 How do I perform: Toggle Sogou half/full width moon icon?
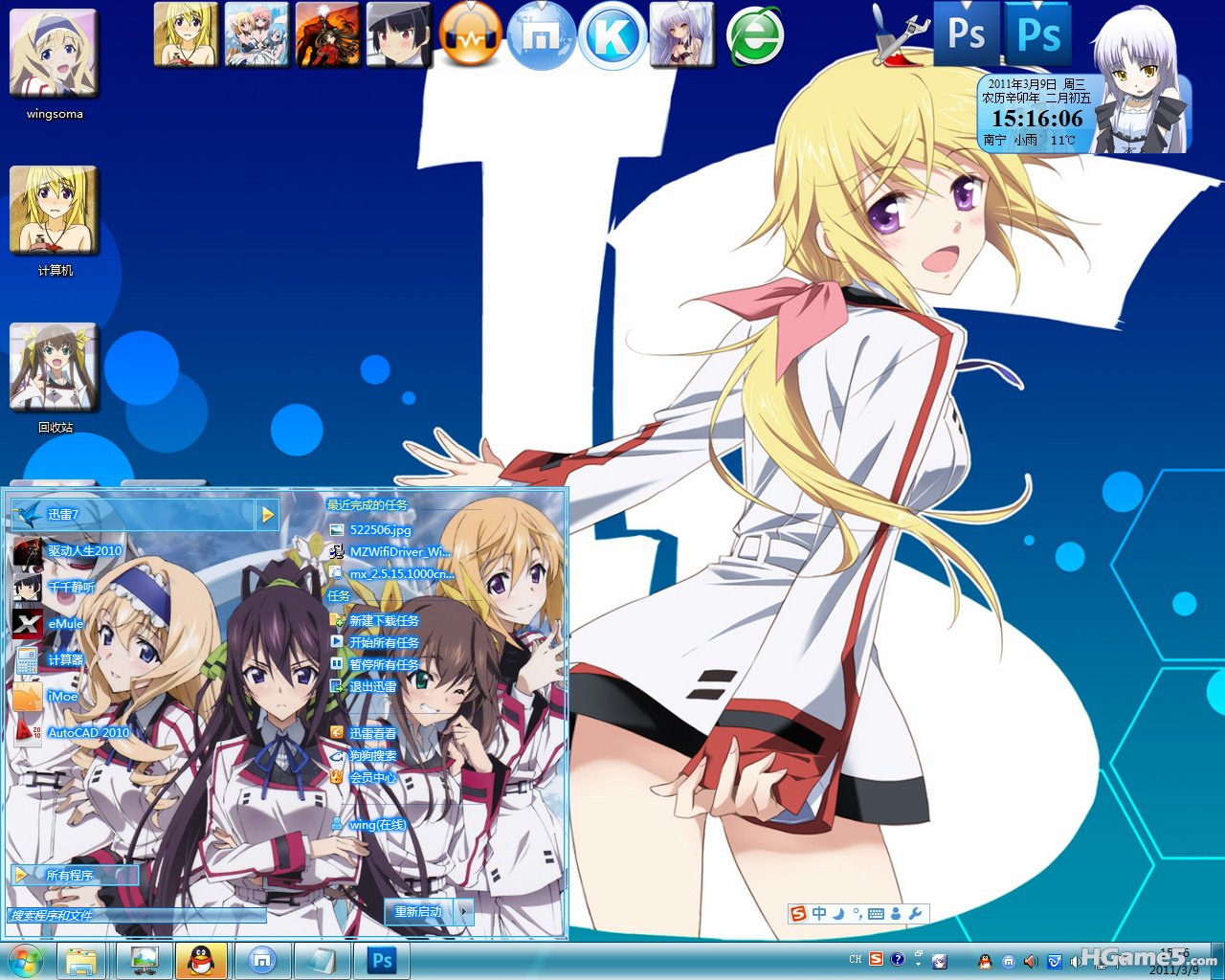(x=837, y=913)
